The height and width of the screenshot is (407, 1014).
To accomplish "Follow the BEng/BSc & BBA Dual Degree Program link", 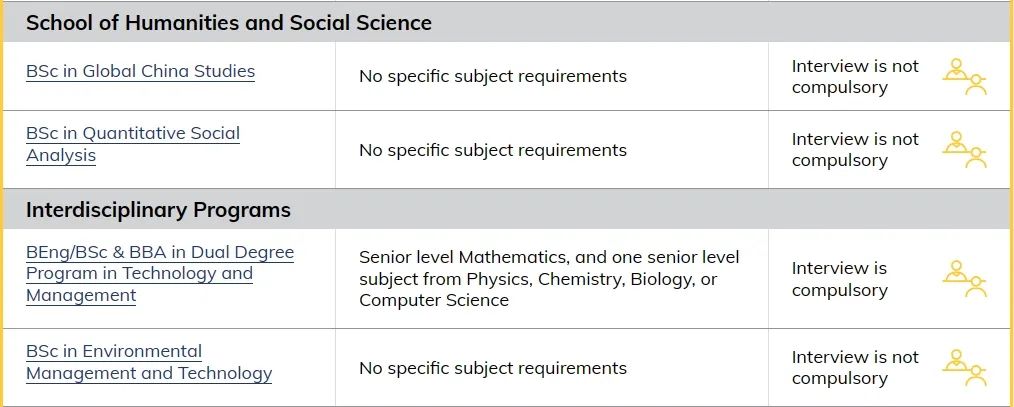I will 160,274.
